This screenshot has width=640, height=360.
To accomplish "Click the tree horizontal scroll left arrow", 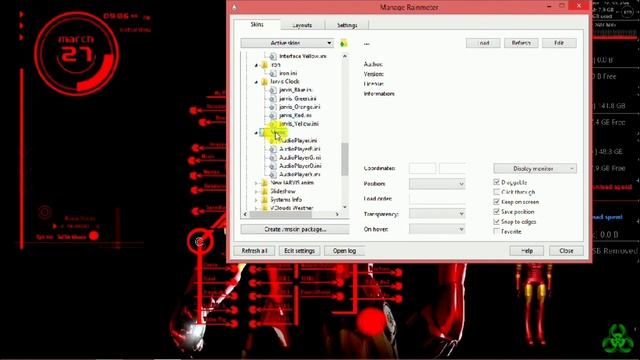I will point(245,214).
